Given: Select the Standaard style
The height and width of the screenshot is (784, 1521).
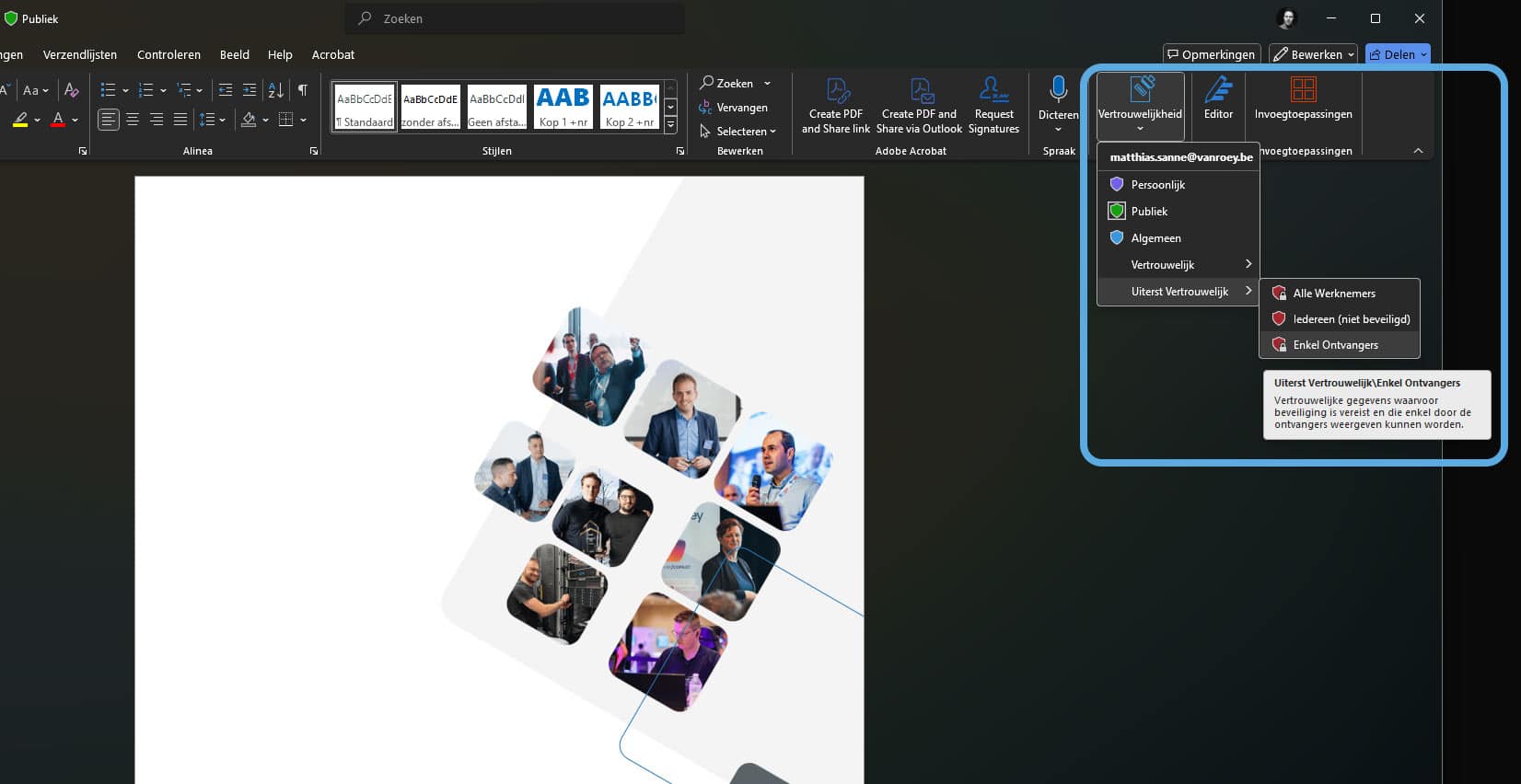Looking at the screenshot, I should click(365, 107).
